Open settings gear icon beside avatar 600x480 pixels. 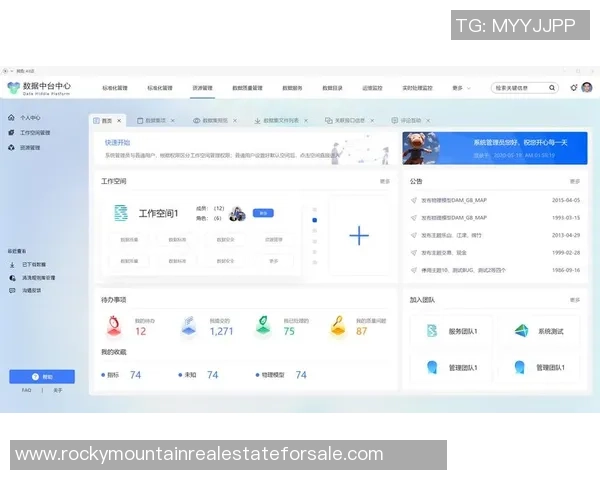(x=573, y=88)
